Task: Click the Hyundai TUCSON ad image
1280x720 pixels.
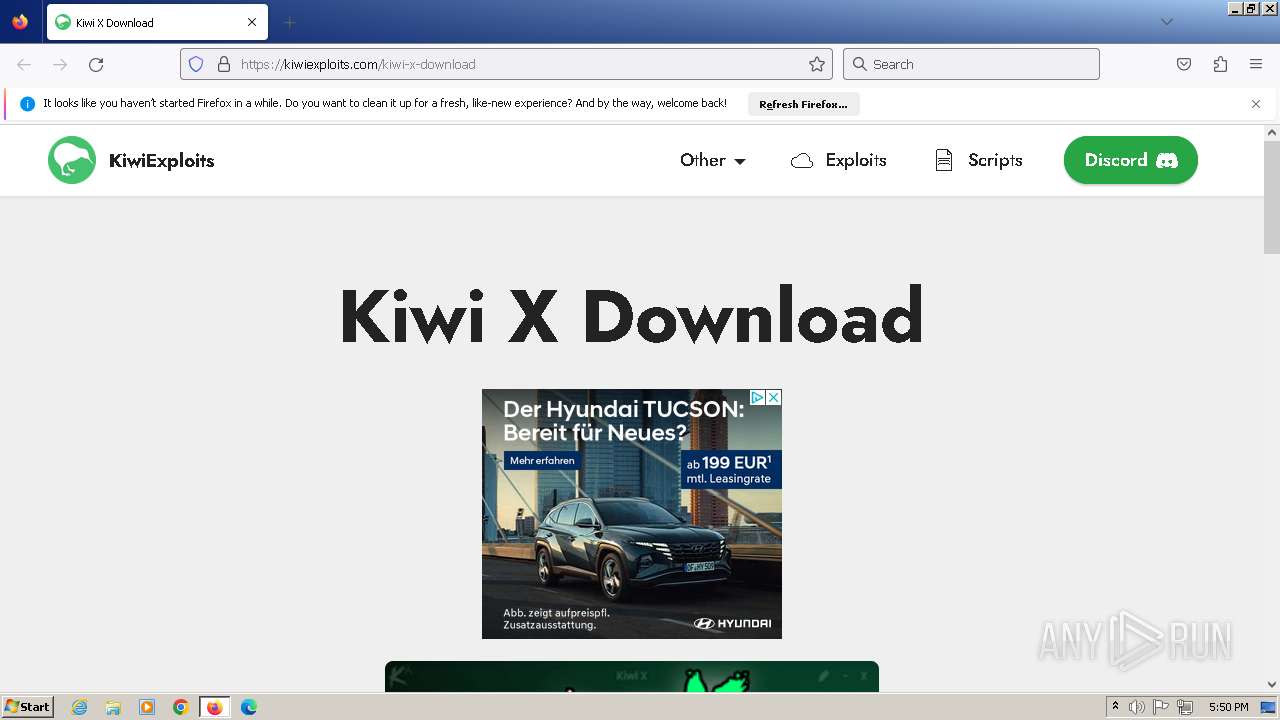Action: click(632, 514)
